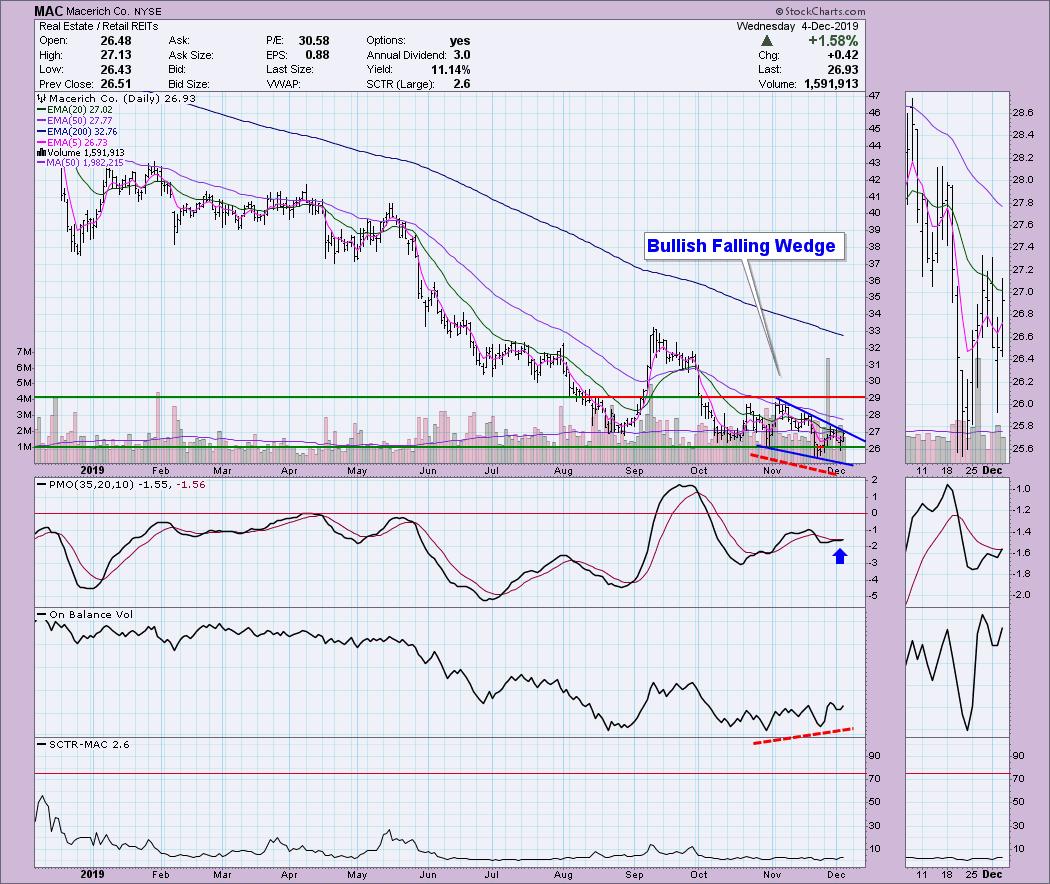Click the EMA(50) 27.77 legend entry
The image size is (1050, 884).
click(75, 121)
